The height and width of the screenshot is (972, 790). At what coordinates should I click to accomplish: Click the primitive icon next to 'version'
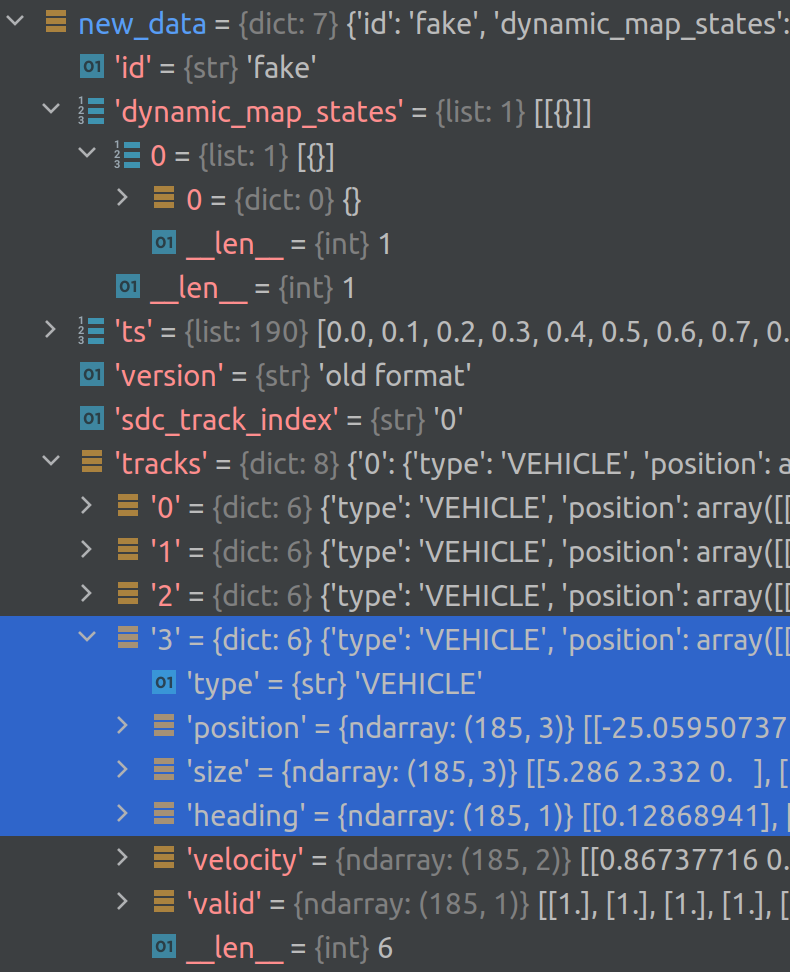tap(91, 375)
